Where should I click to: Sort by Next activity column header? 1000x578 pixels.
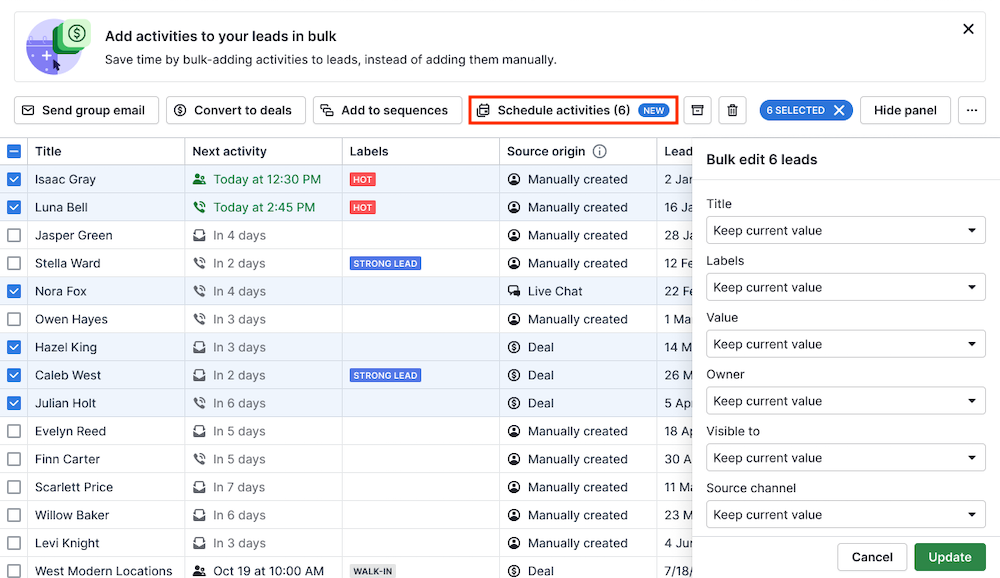(x=230, y=152)
